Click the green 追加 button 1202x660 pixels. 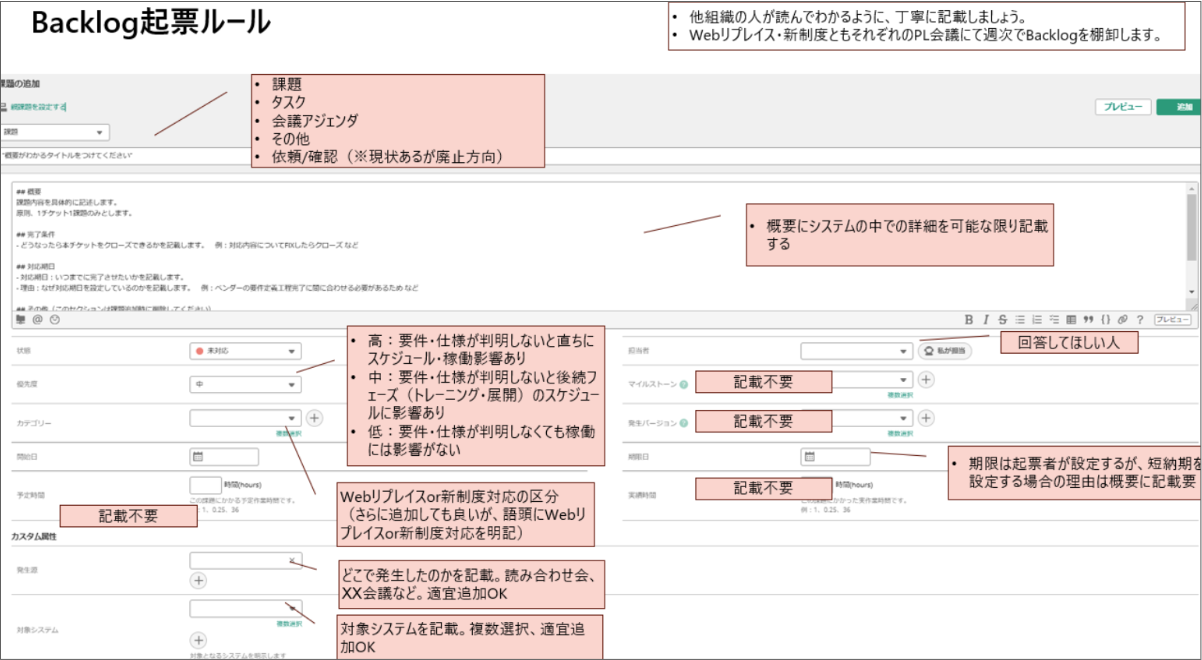pos(1180,105)
